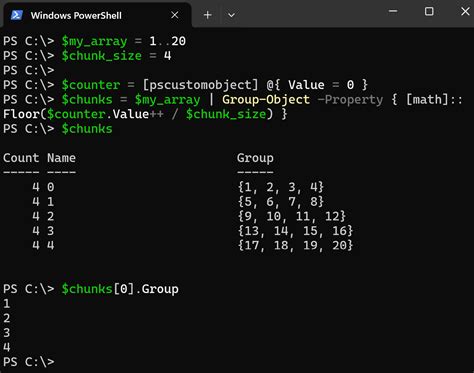The width and height of the screenshot is (474, 373).
Task: Click group value {9, 10, 11, 12}
Action: pos(292,216)
